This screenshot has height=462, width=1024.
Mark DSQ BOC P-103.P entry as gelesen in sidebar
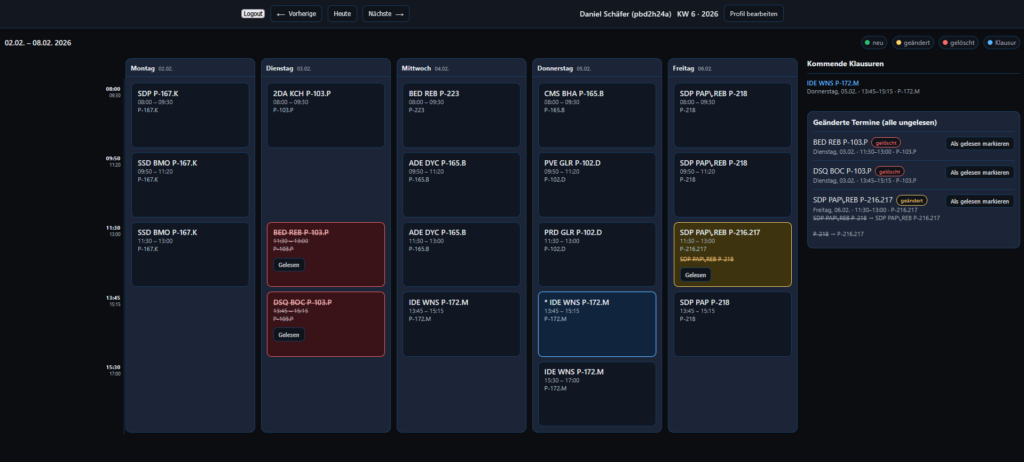tap(979, 172)
